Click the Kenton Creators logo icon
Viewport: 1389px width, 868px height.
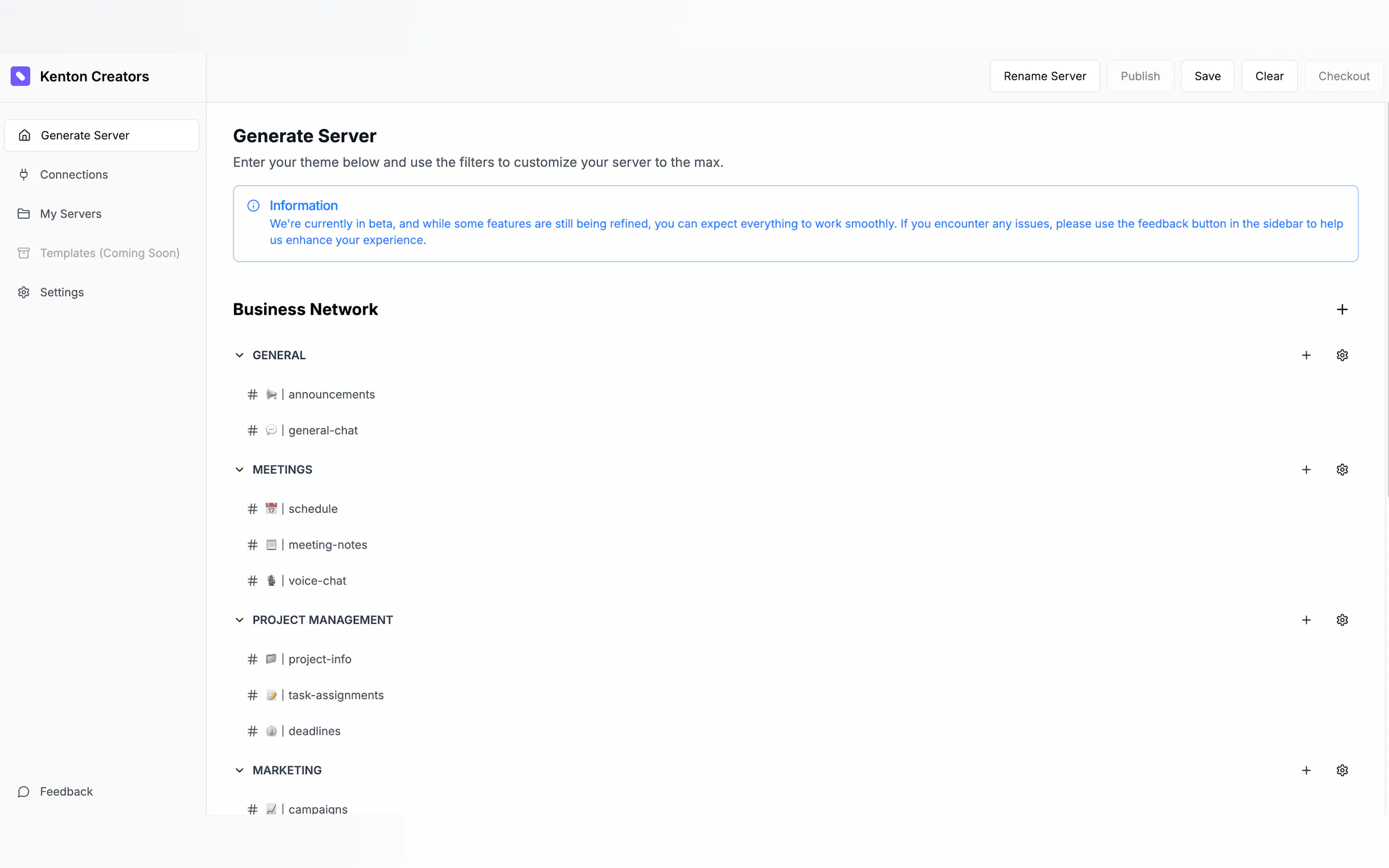(x=21, y=77)
